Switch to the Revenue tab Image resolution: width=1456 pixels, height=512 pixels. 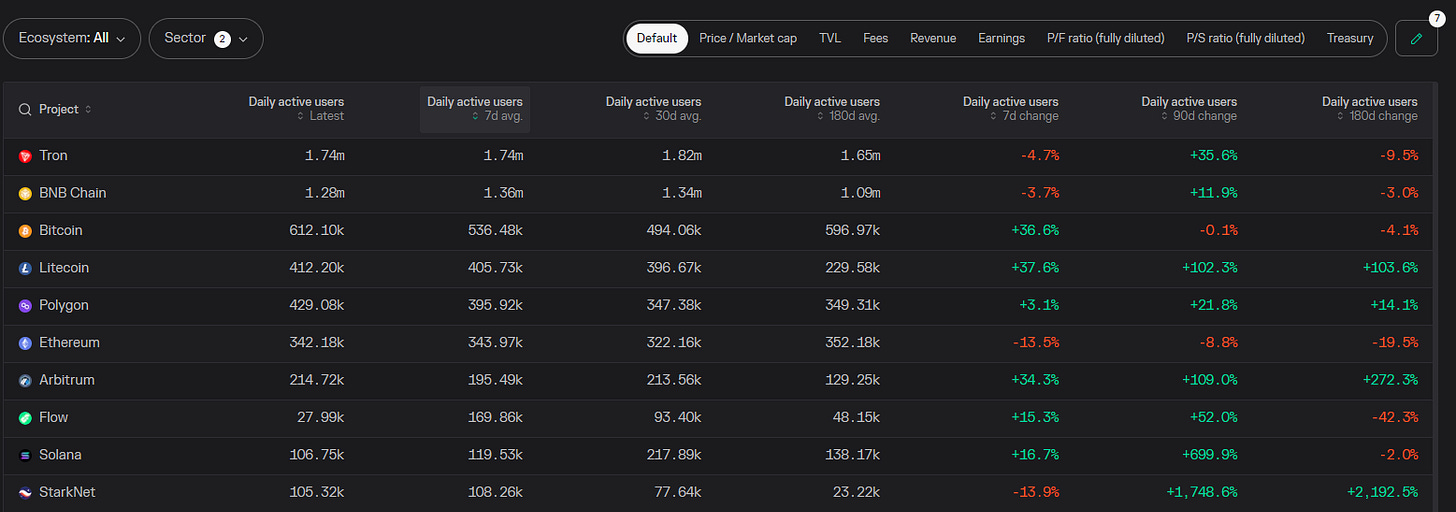pos(933,38)
